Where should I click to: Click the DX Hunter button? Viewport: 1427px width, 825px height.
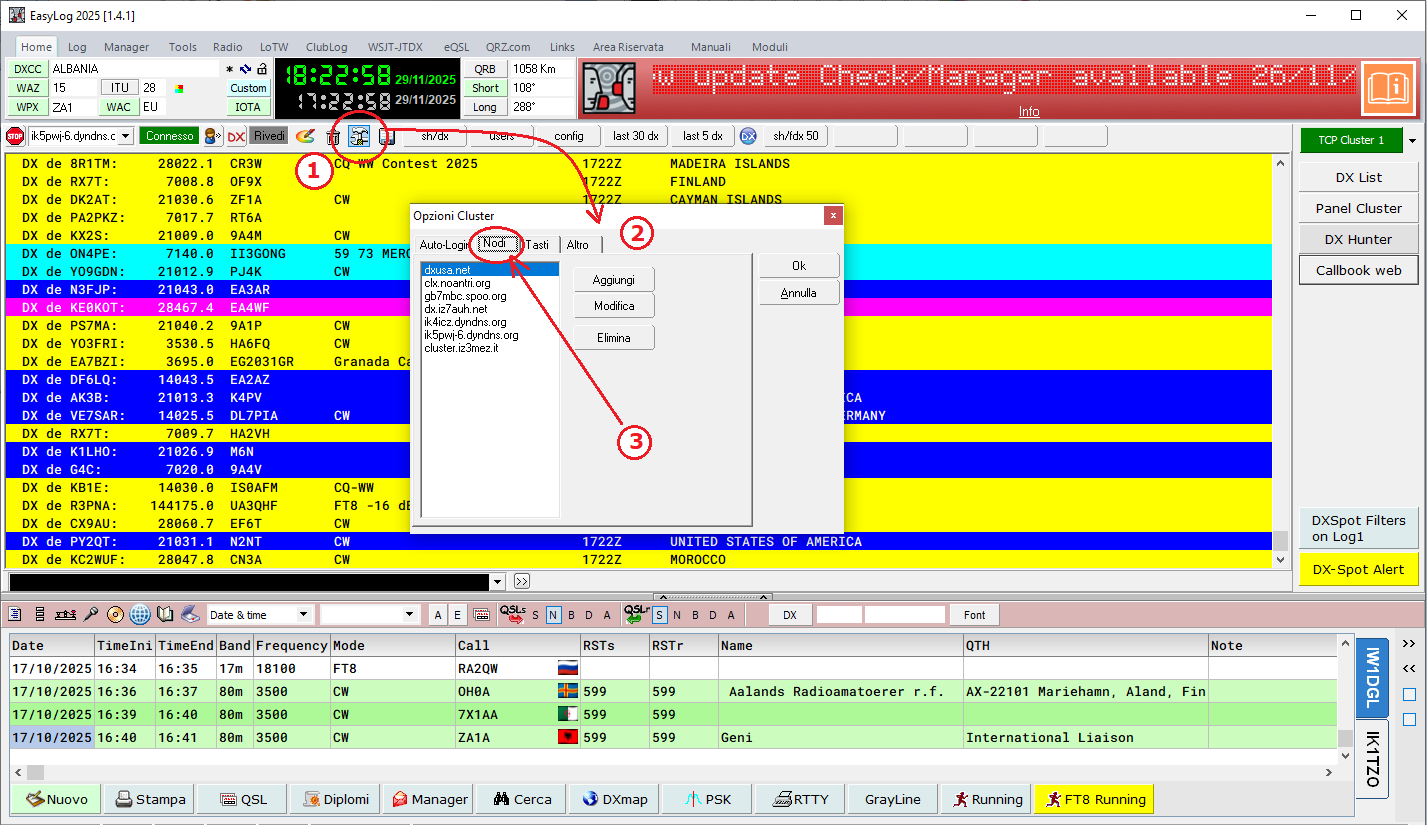(1358, 239)
